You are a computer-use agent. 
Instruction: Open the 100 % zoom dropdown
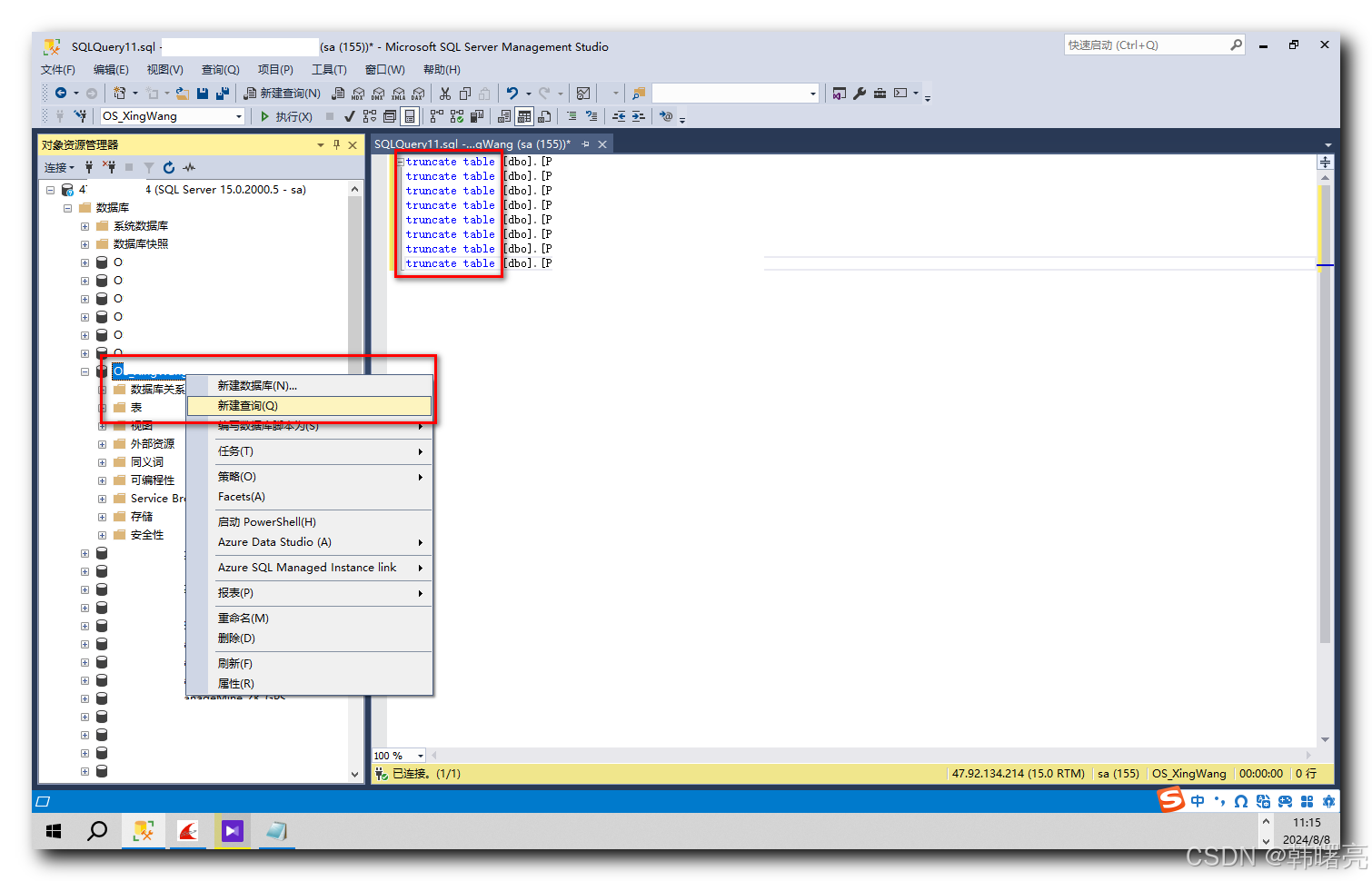(x=420, y=756)
